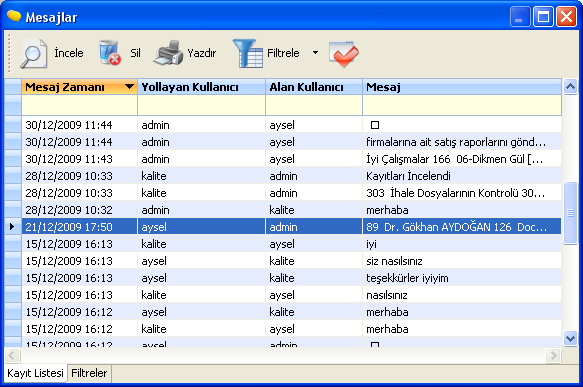Click receiver 'kalite' in 'teşekkürler iyiyim' row
The width and height of the screenshot is (583, 387).
coord(314,278)
